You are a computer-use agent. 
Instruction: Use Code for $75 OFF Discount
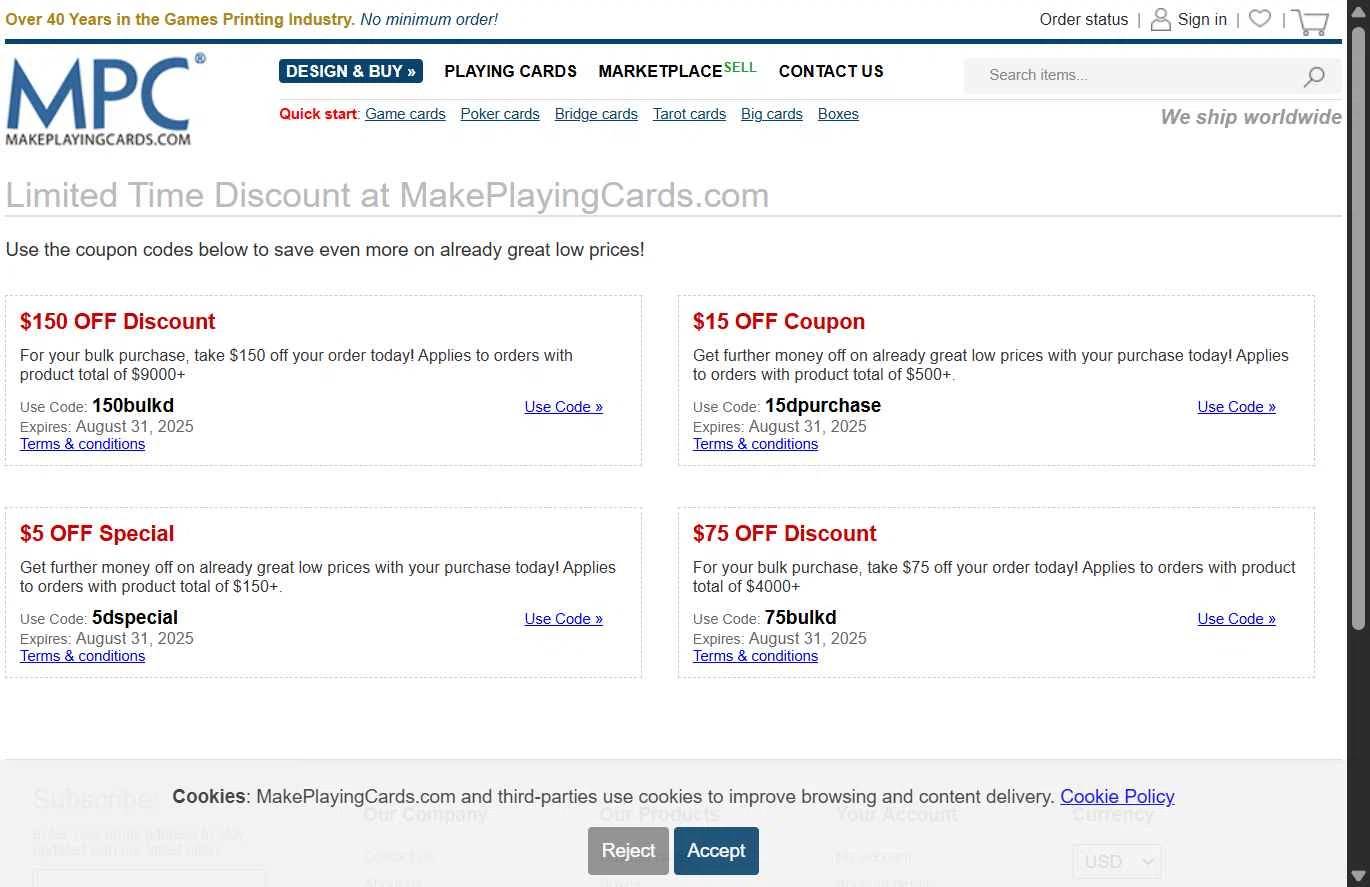[x=1237, y=619]
